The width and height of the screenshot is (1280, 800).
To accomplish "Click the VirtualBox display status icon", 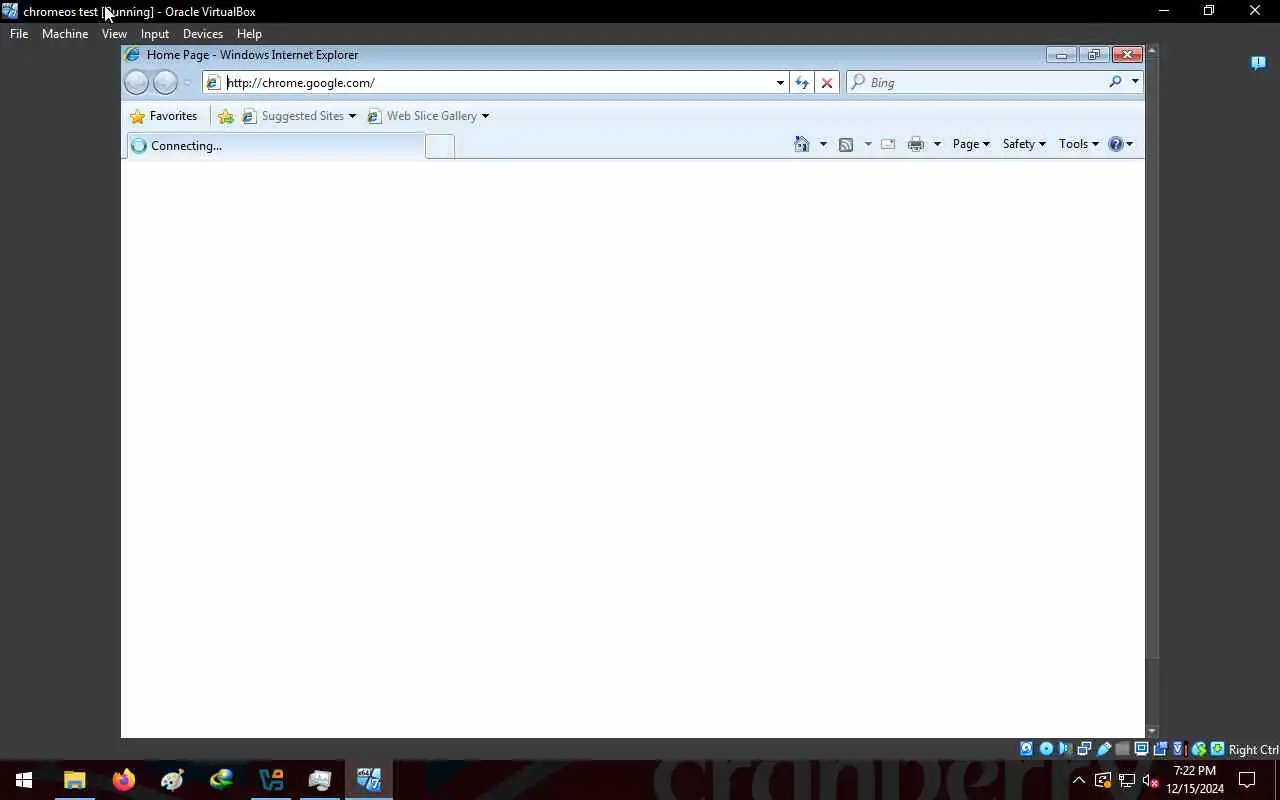I will click(x=1141, y=749).
